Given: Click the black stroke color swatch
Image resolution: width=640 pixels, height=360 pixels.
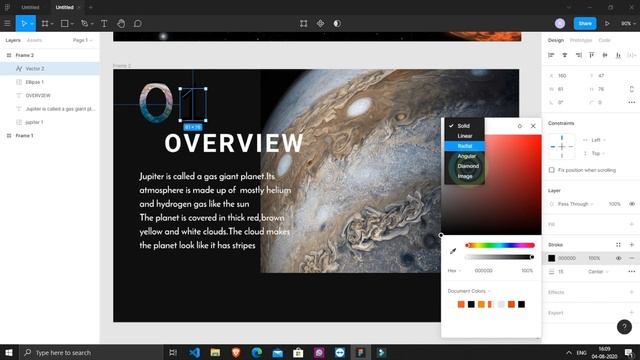Looking at the screenshot, I should tap(551, 258).
